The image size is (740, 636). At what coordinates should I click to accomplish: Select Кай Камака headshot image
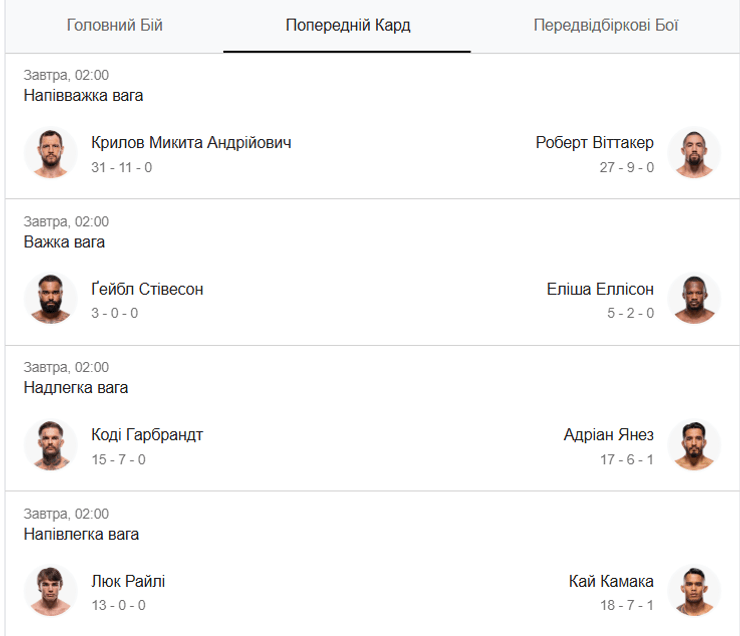tap(694, 591)
